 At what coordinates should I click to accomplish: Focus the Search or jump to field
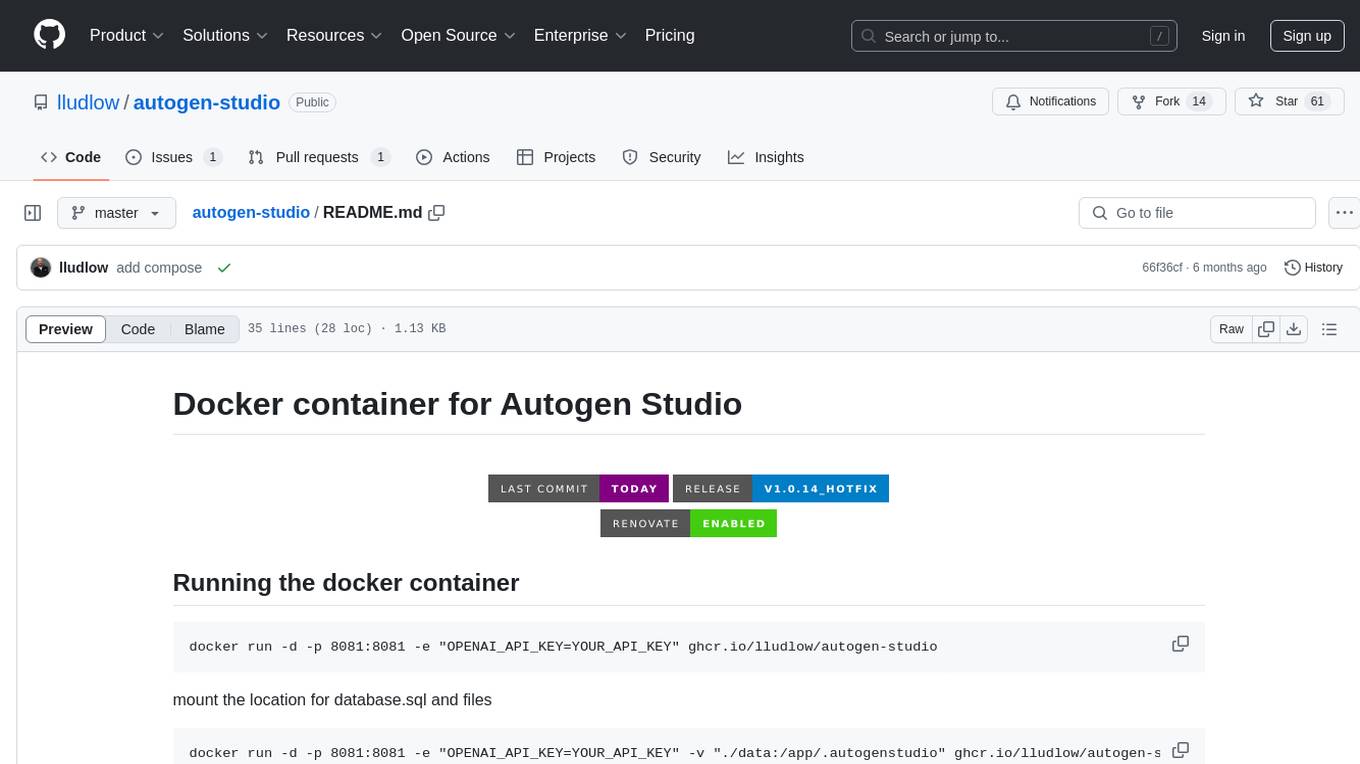click(x=1015, y=36)
